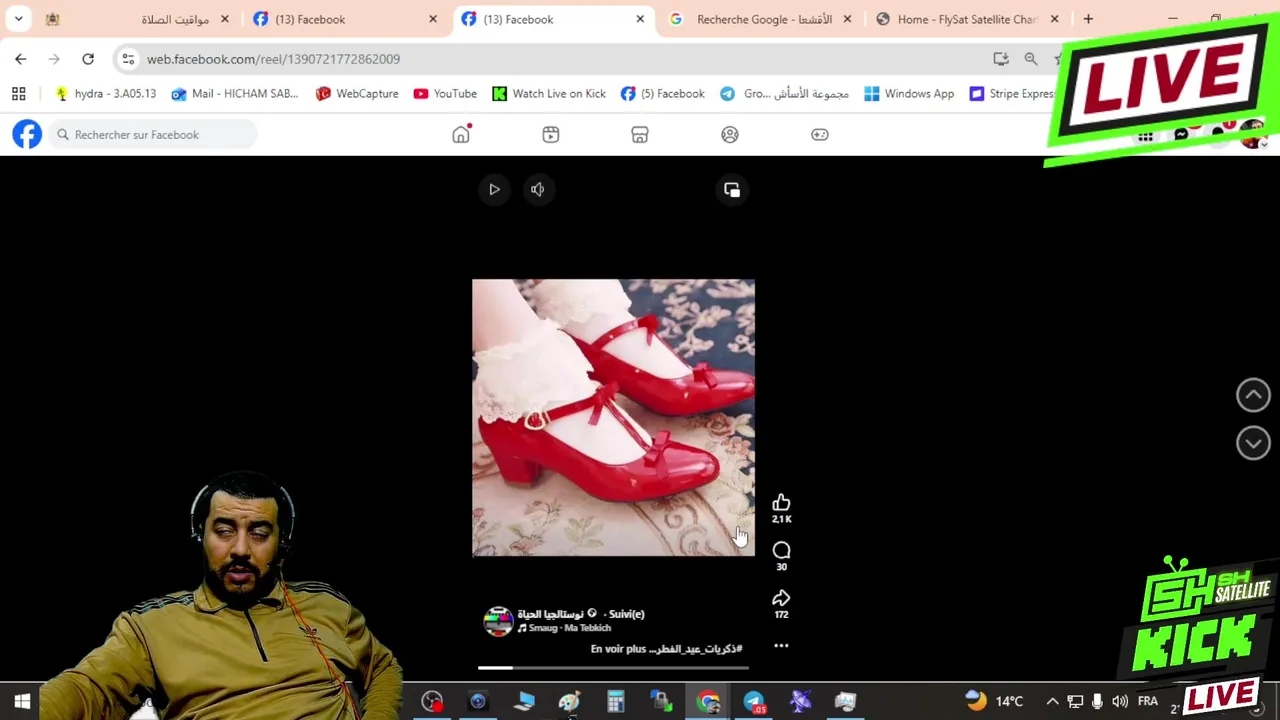The width and height of the screenshot is (1280, 720).
Task: Like the reel with thumbs-up icon
Action: pos(781,503)
